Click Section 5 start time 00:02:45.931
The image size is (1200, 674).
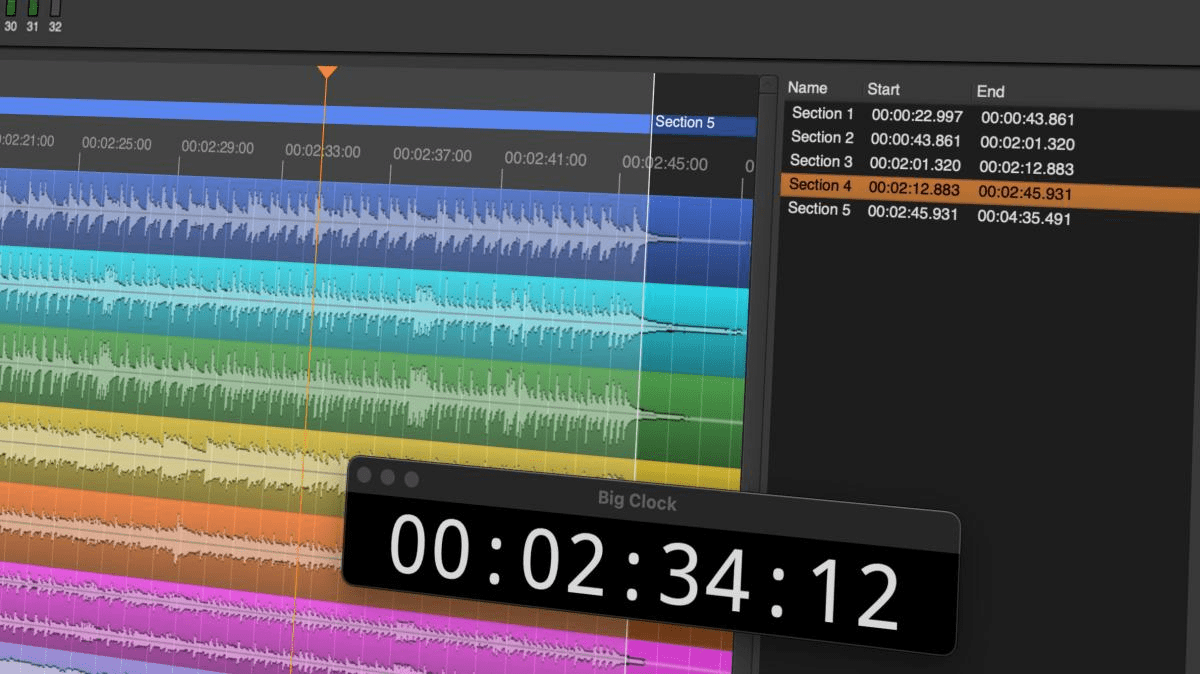pos(913,213)
